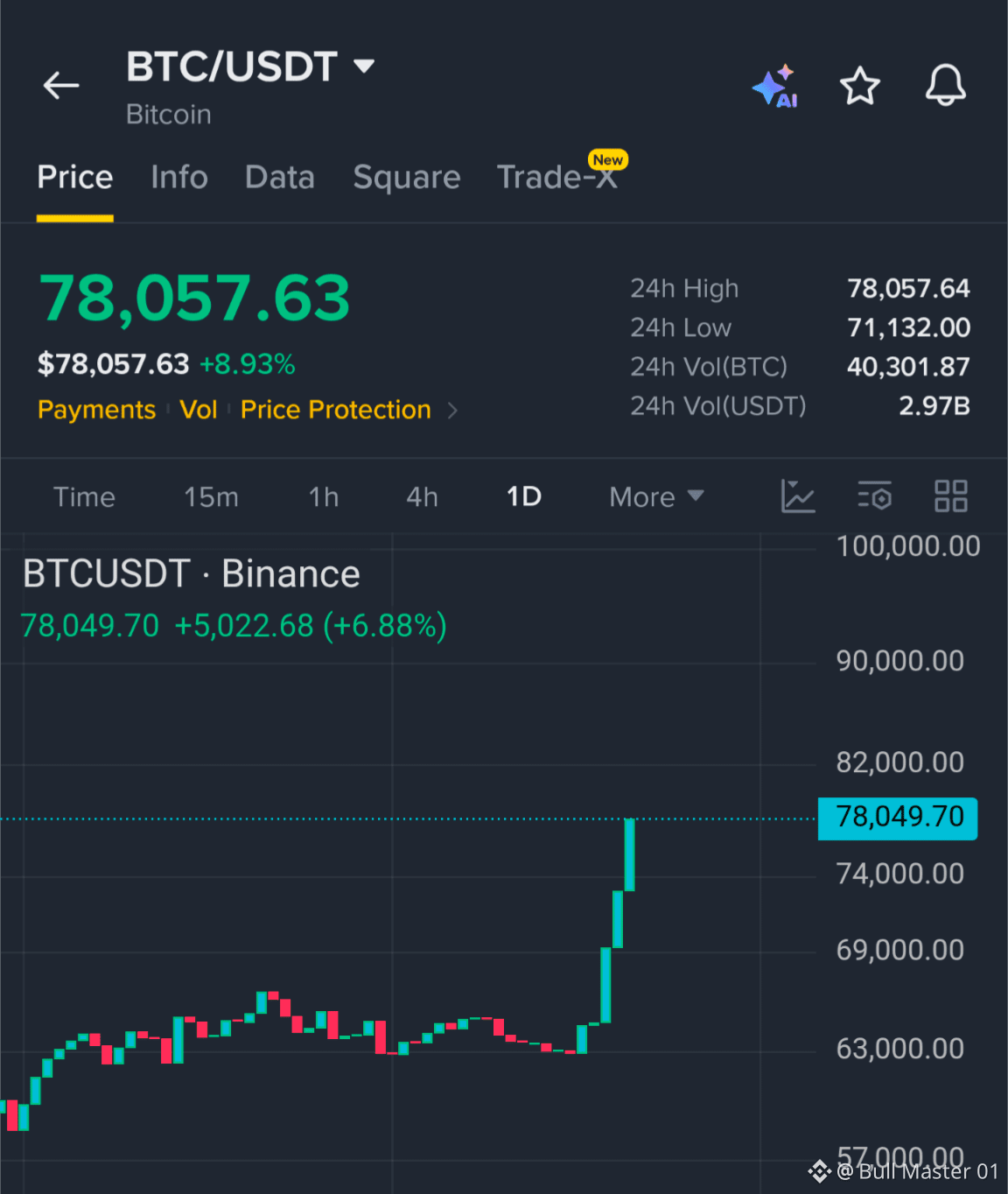Screen dimensions: 1008x1194
Task: Tap the 82,000.00 price axis label
Action: point(900,762)
